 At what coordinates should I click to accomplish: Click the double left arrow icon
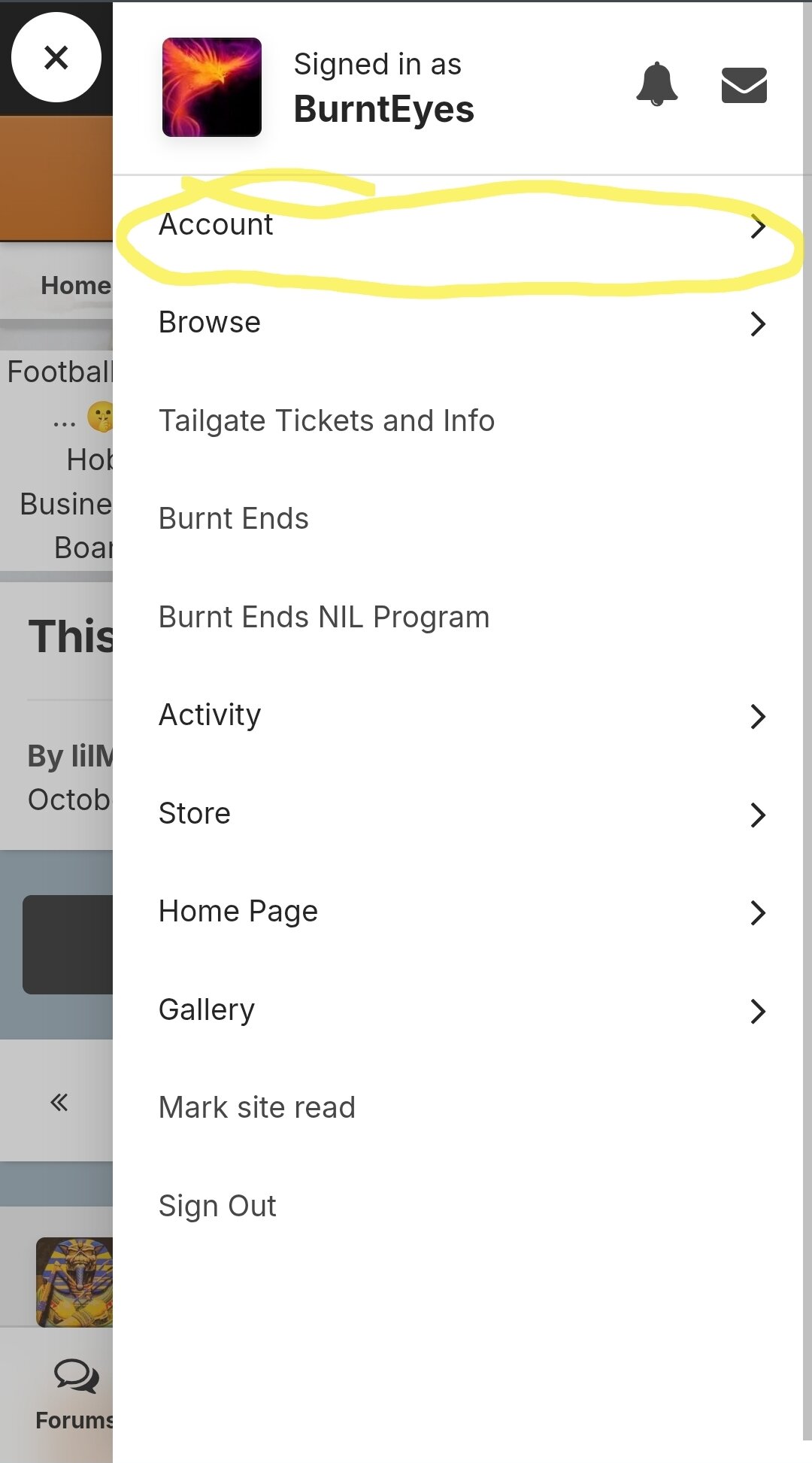[59, 1103]
